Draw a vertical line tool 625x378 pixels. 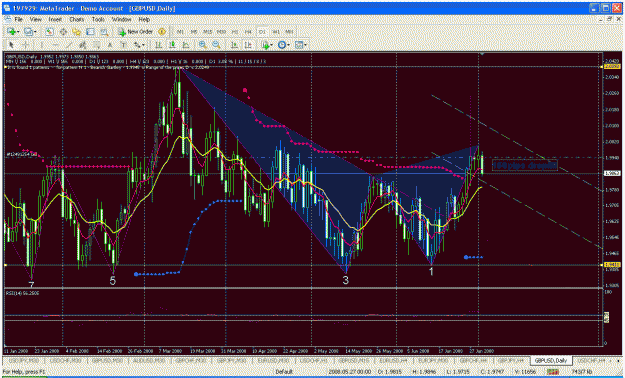point(41,45)
